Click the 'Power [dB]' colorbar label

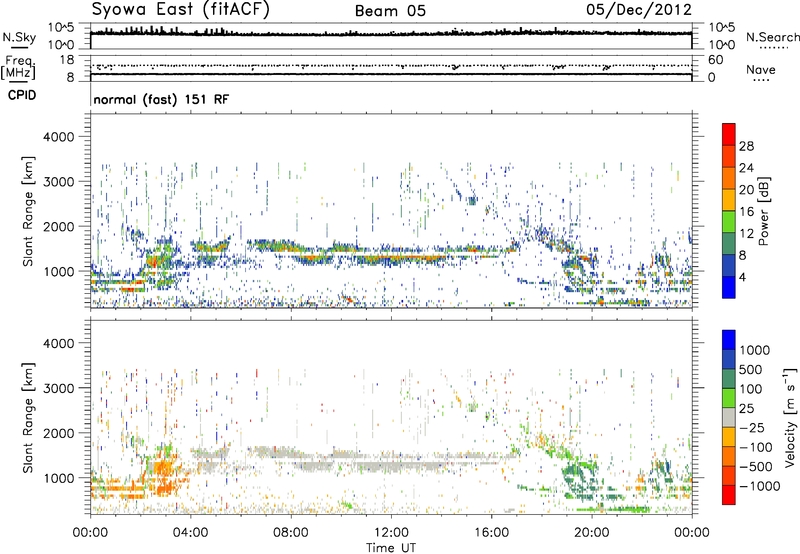(x=763, y=211)
